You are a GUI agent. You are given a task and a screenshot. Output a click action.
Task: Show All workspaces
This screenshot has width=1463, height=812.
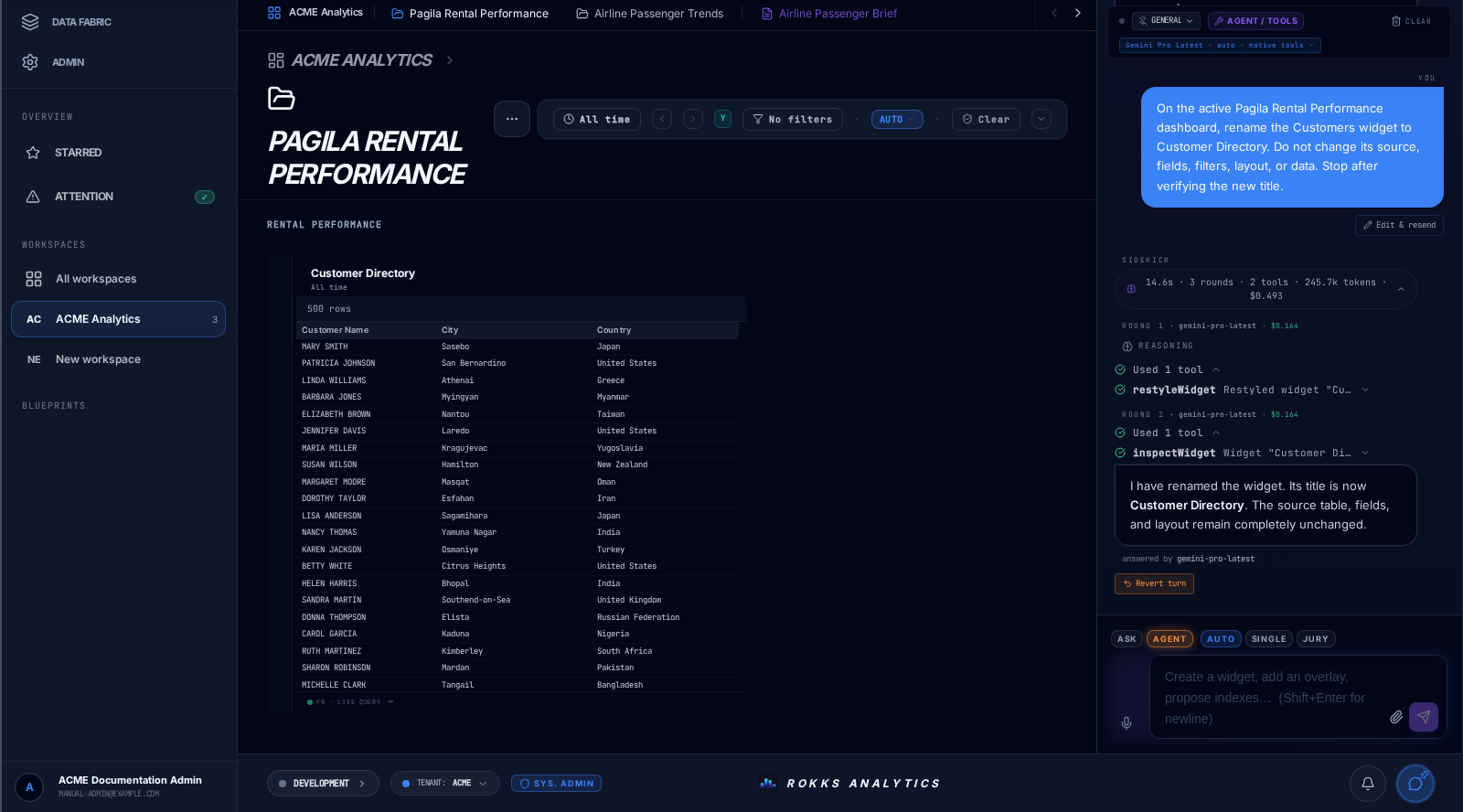tap(119, 279)
